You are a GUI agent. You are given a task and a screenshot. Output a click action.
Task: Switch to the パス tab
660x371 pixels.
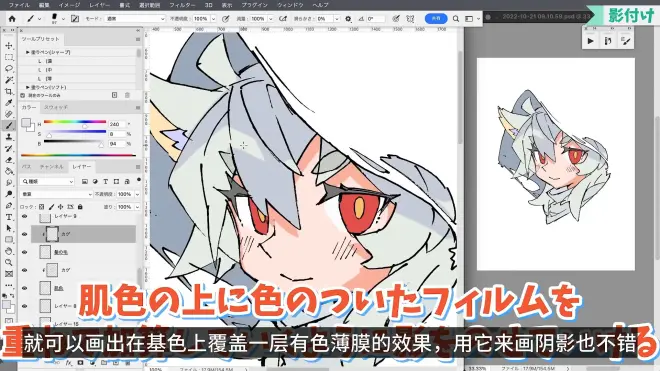[27, 167]
